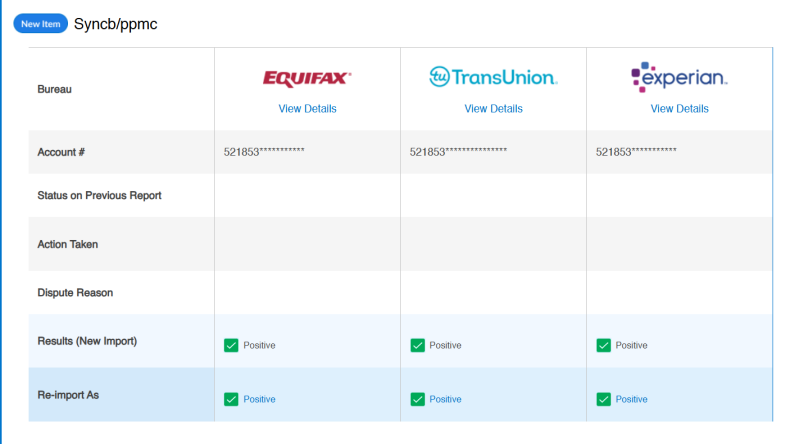
Task: Click the TransUnion logo
Action: coord(493,77)
